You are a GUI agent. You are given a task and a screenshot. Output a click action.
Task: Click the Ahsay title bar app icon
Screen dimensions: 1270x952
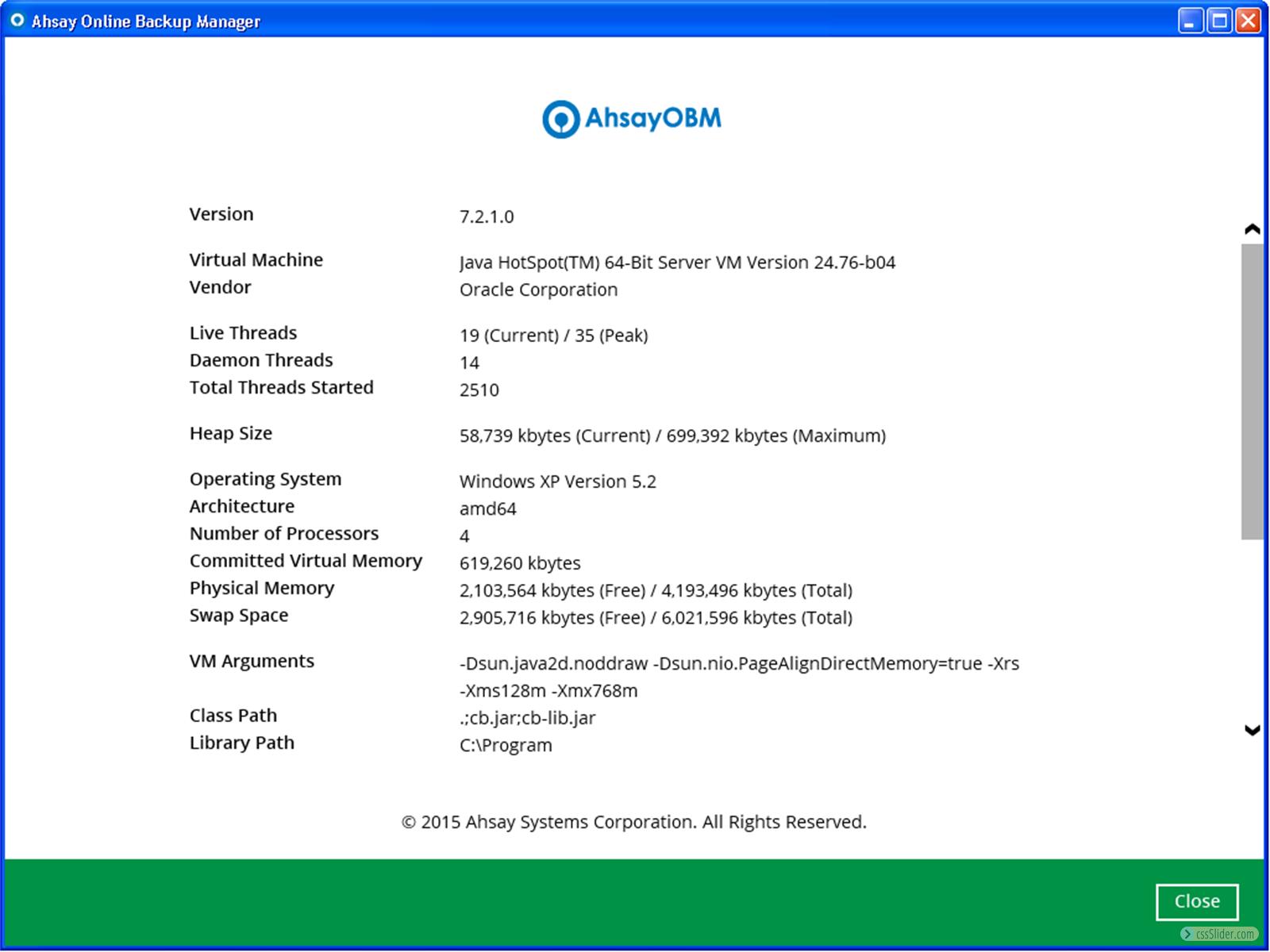(17, 20)
